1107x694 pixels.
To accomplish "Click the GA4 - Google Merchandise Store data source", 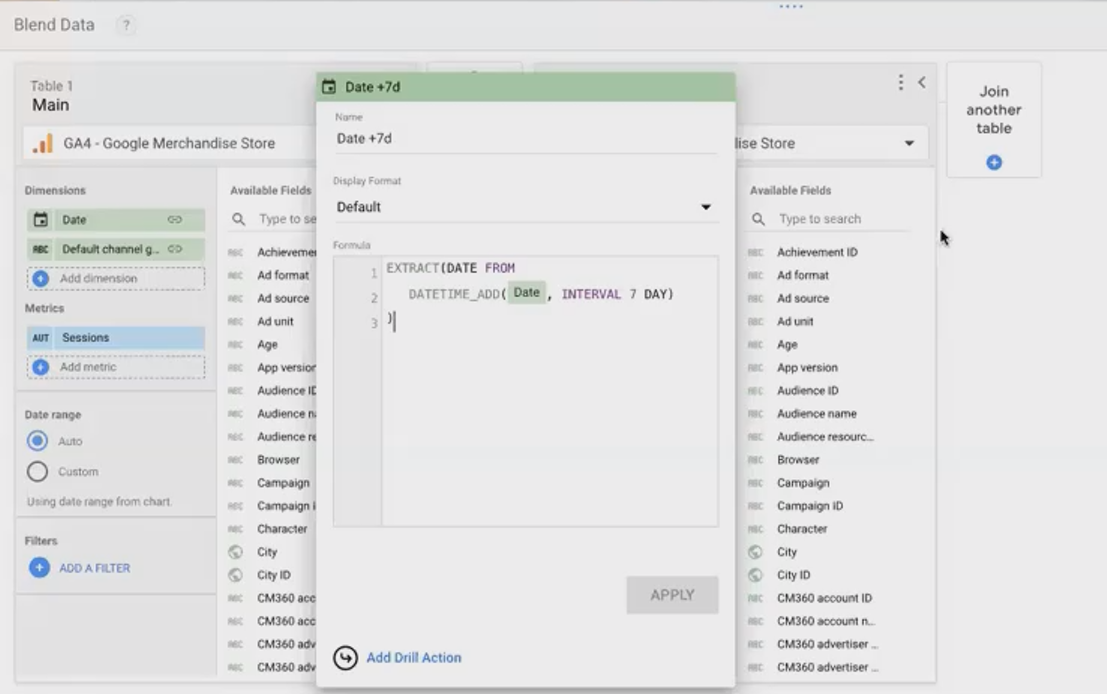I will point(169,143).
